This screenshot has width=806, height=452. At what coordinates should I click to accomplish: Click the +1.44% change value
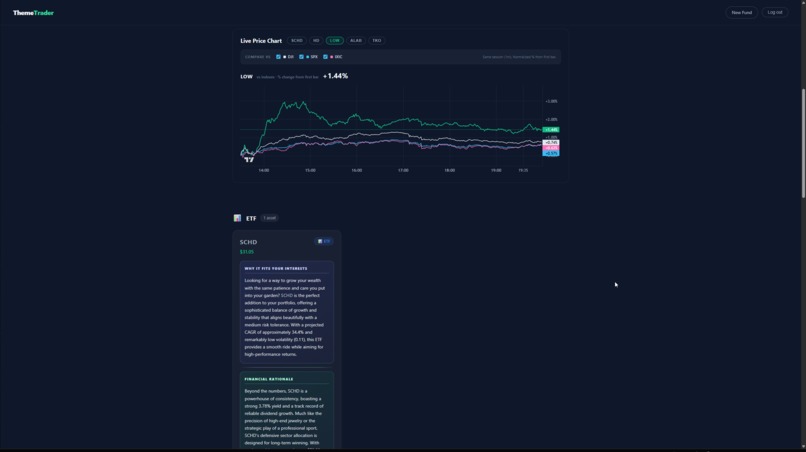point(335,76)
